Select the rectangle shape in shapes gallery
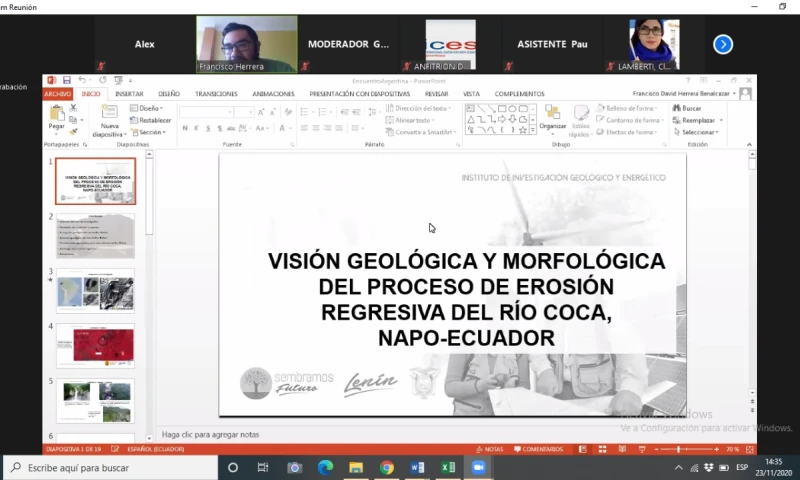 point(502,109)
